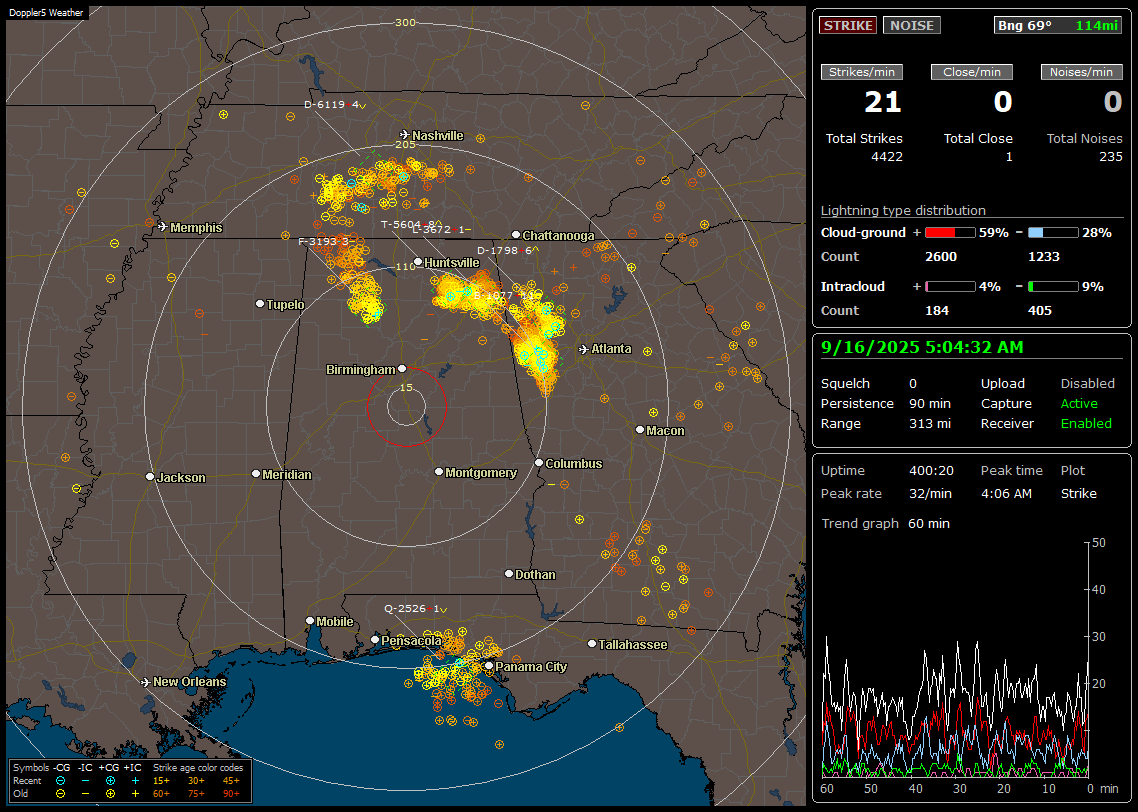Select the Mobile city dot marker
The width and height of the screenshot is (1138, 812).
pyautogui.click(x=310, y=621)
